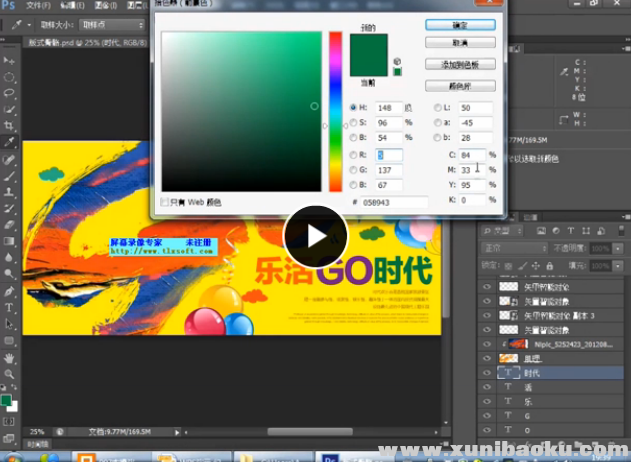This screenshot has width=631, height=462.
Task: Click the 添加到色板 button
Action: click(460, 64)
